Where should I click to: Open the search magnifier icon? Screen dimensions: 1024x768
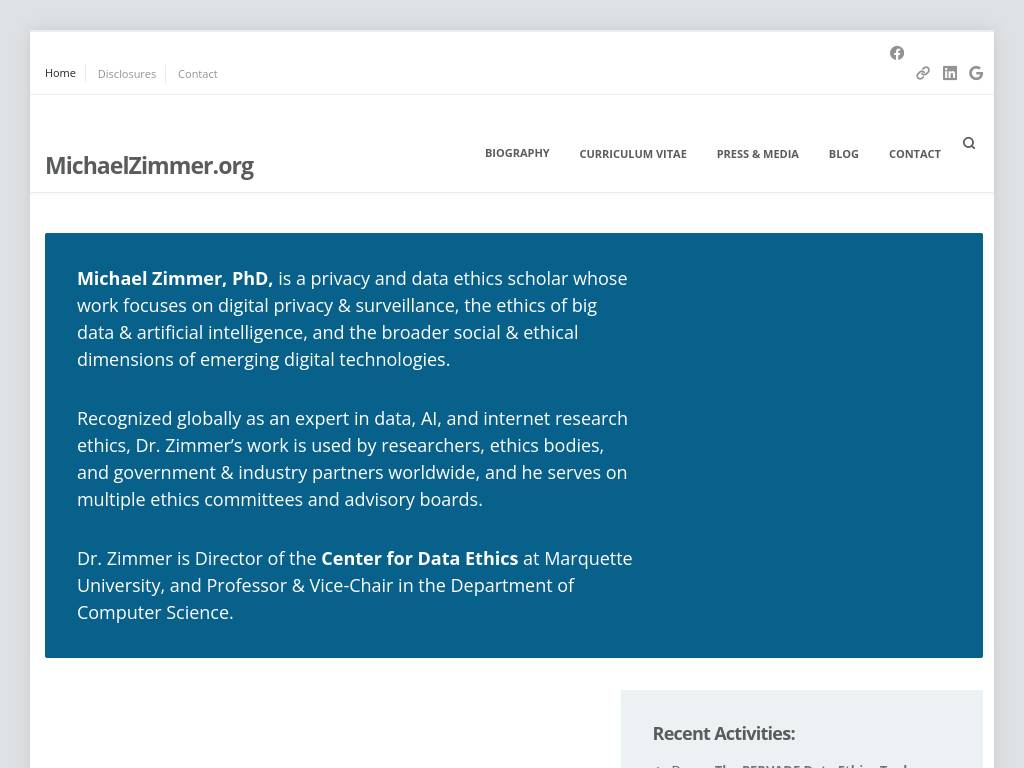pos(968,143)
